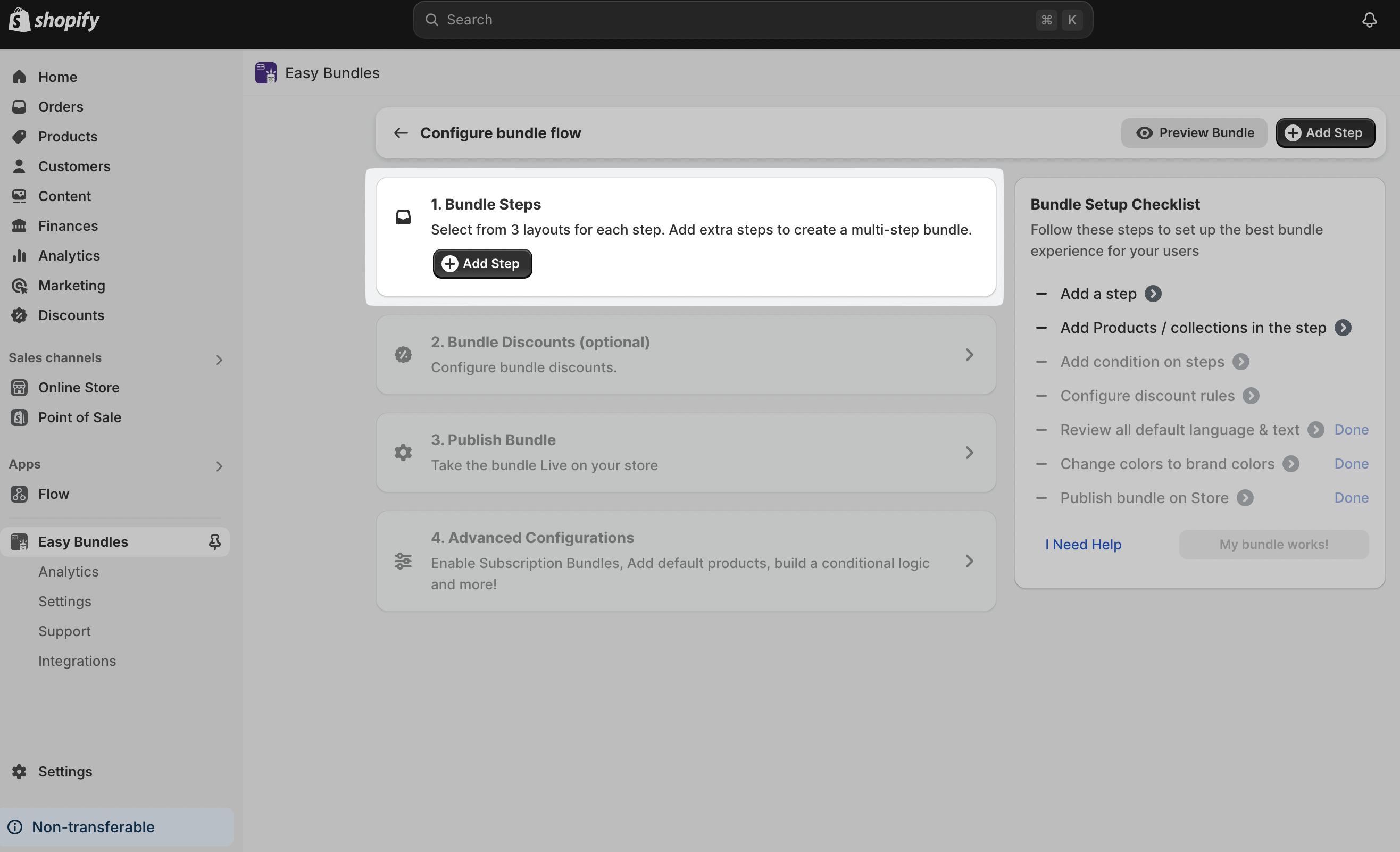
Task: Expand the Apps section chevron
Action: pos(219,466)
